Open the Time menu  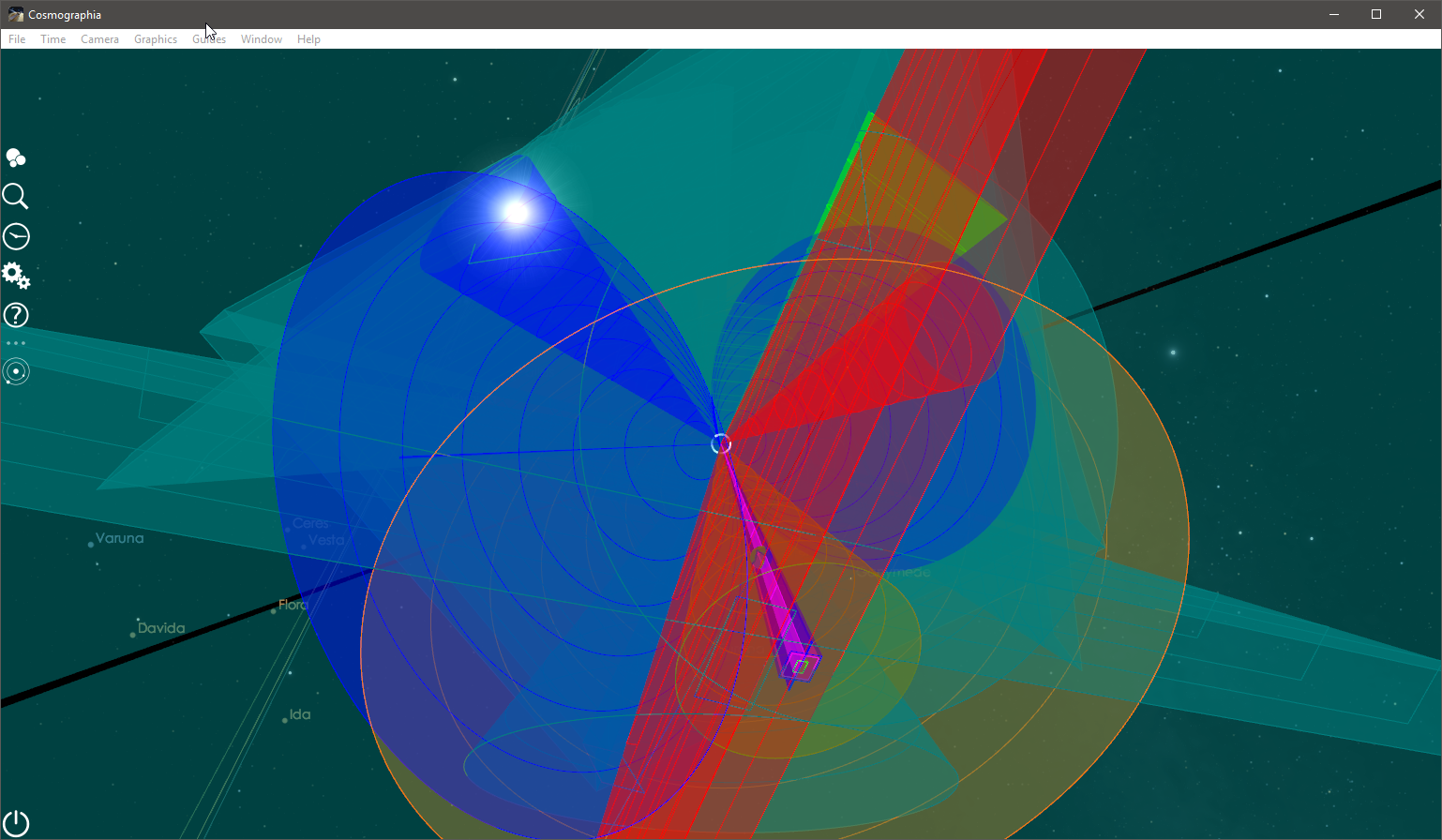click(53, 39)
